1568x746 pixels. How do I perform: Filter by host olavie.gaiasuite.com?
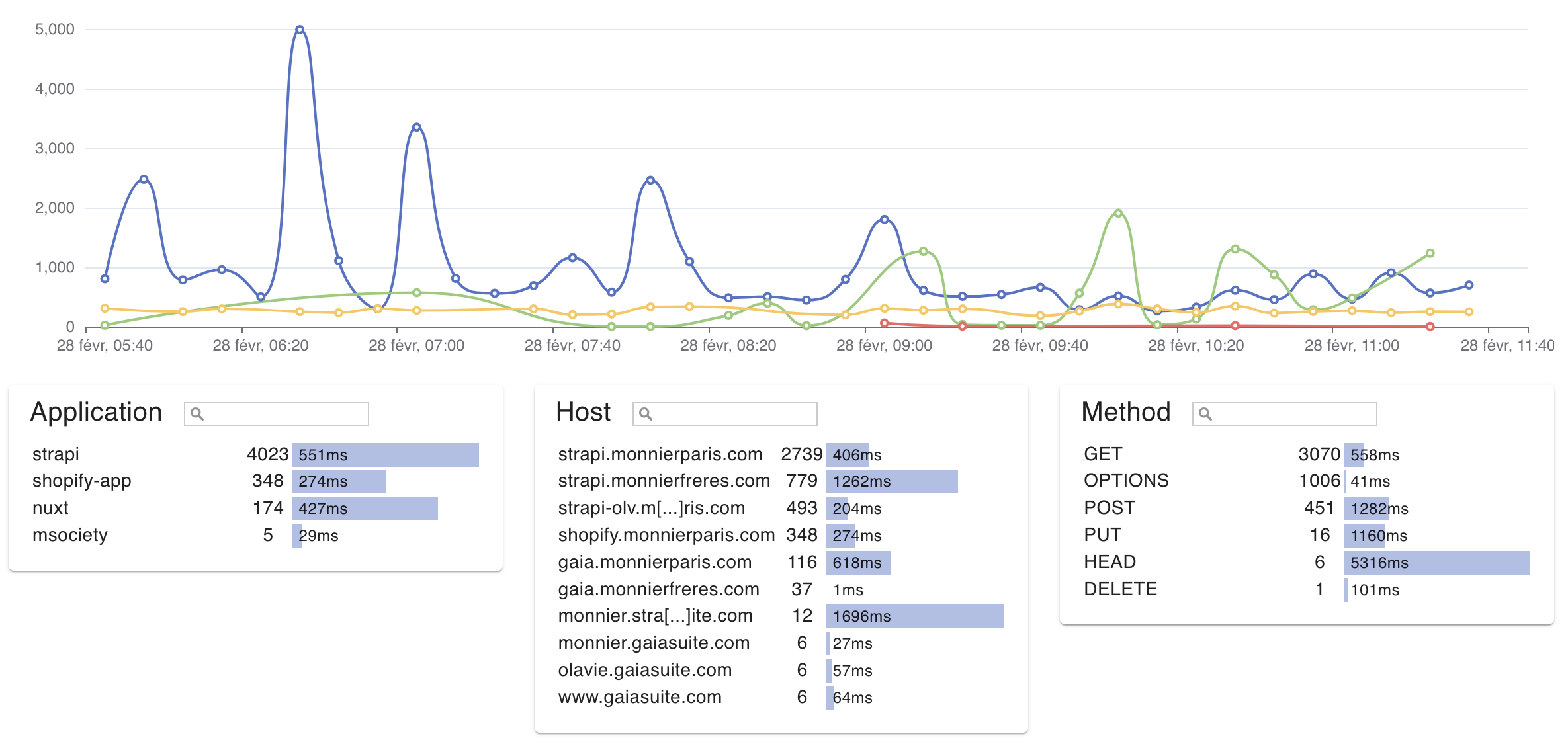point(781,670)
